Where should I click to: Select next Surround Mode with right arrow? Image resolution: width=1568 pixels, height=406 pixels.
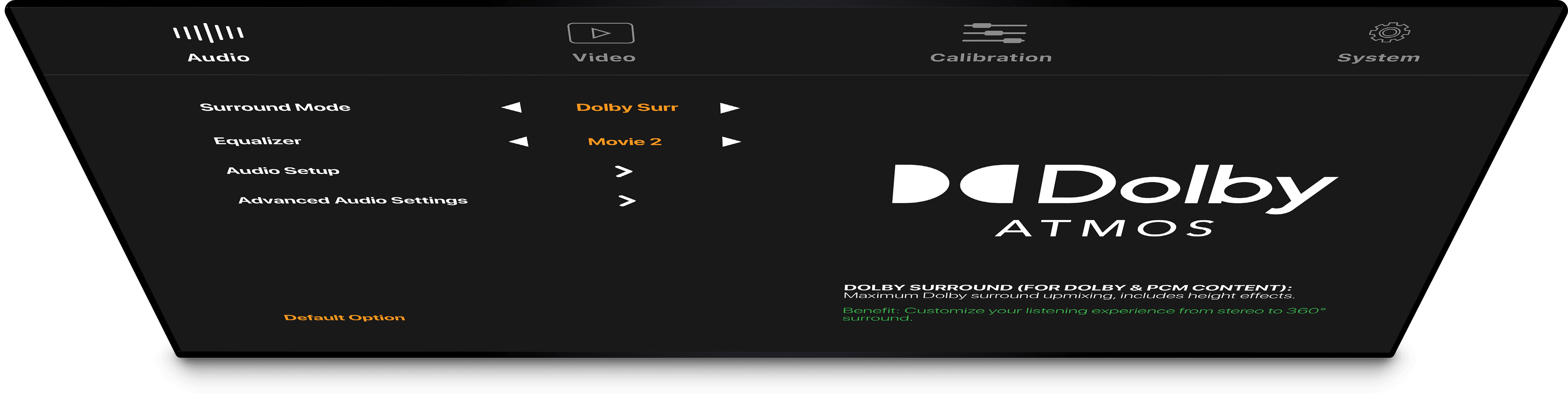(730, 108)
